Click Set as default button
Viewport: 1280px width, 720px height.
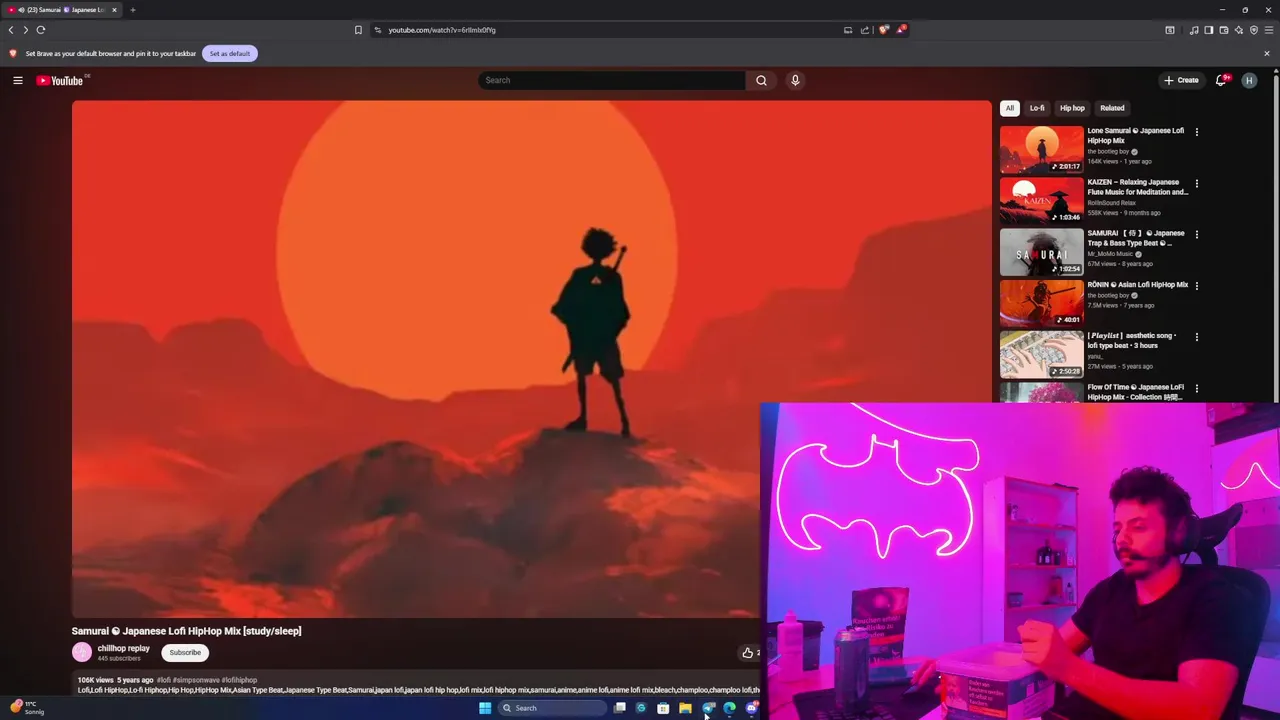pyautogui.click(x=230, y=53)
